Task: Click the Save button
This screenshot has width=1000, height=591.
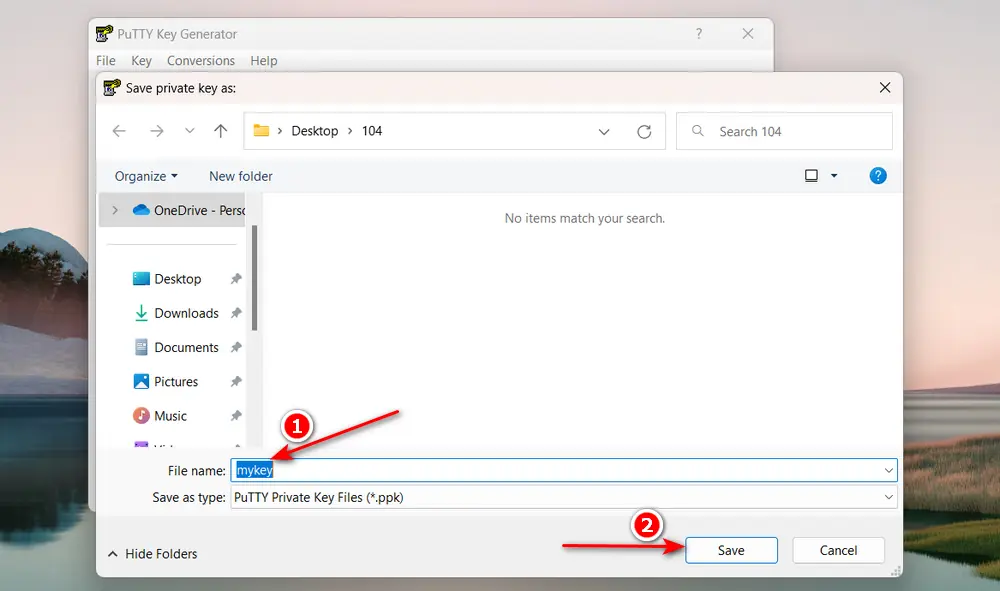Action: 731,550
